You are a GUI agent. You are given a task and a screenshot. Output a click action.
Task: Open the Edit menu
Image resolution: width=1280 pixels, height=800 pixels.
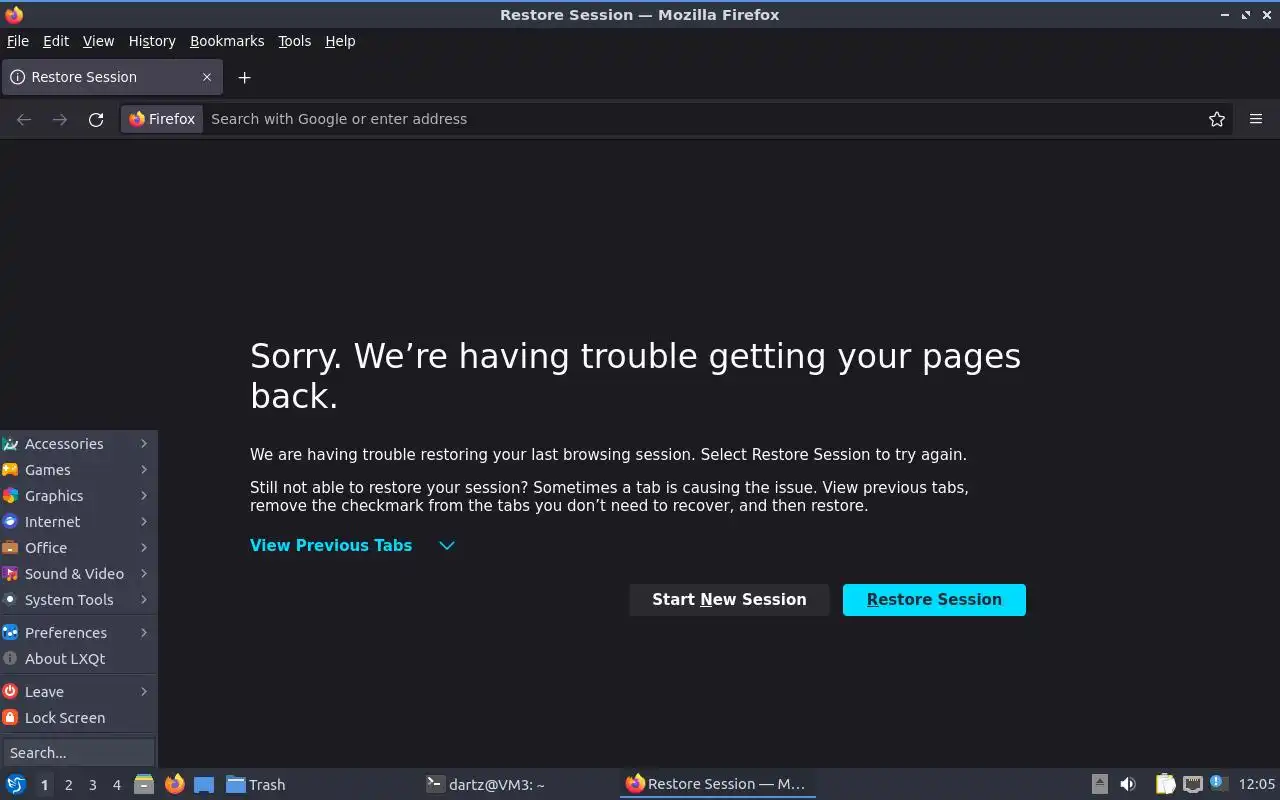(x=56, y=41)
